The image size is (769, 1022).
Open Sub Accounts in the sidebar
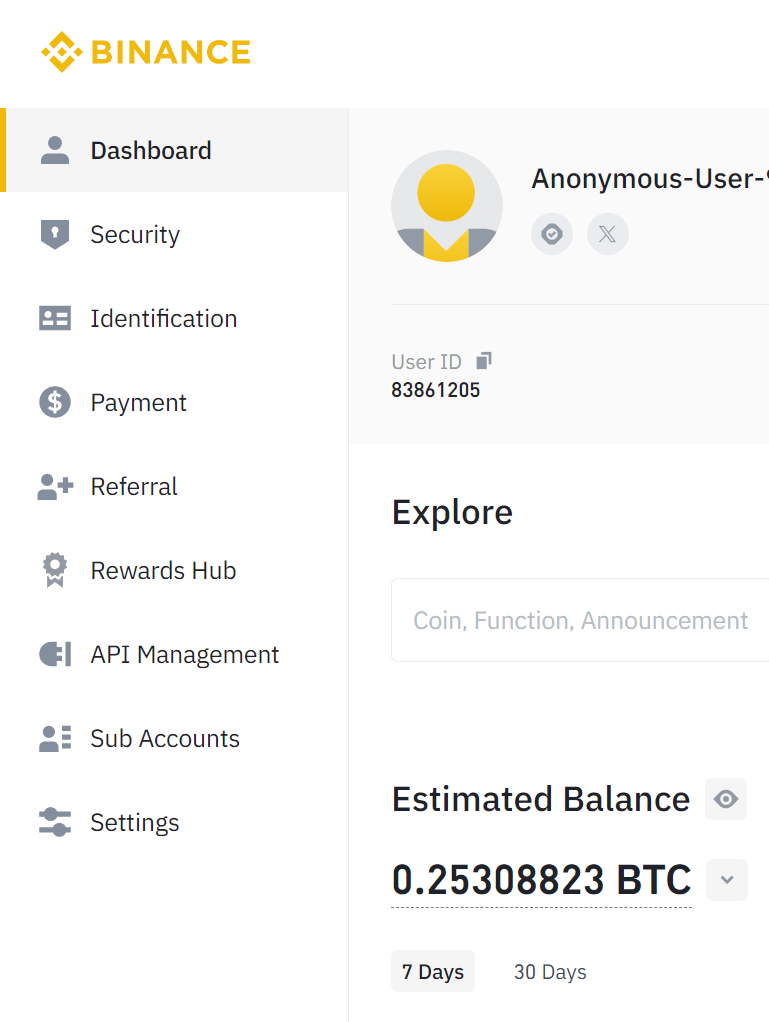point(174,738)
